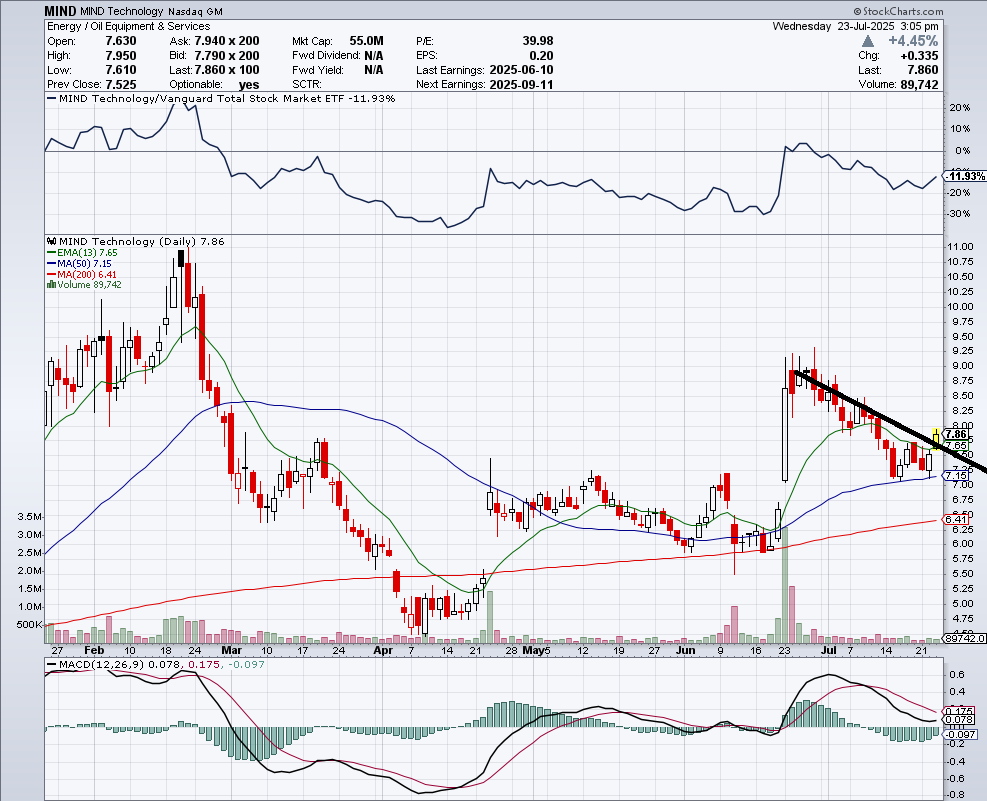
Task: Click the up-arrow triangle beside +4.45%
Action: click(x=867, y=42)
